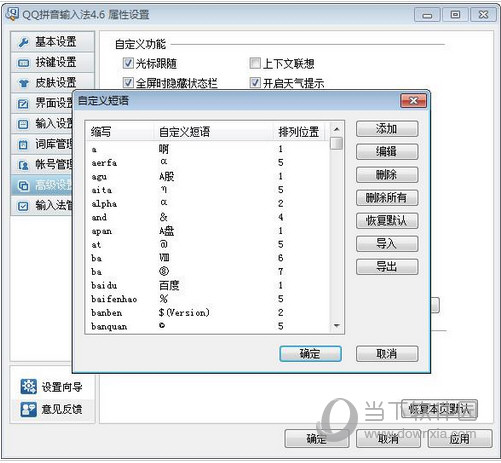
Task: Select the 'and' row
Action: (208, 217)
